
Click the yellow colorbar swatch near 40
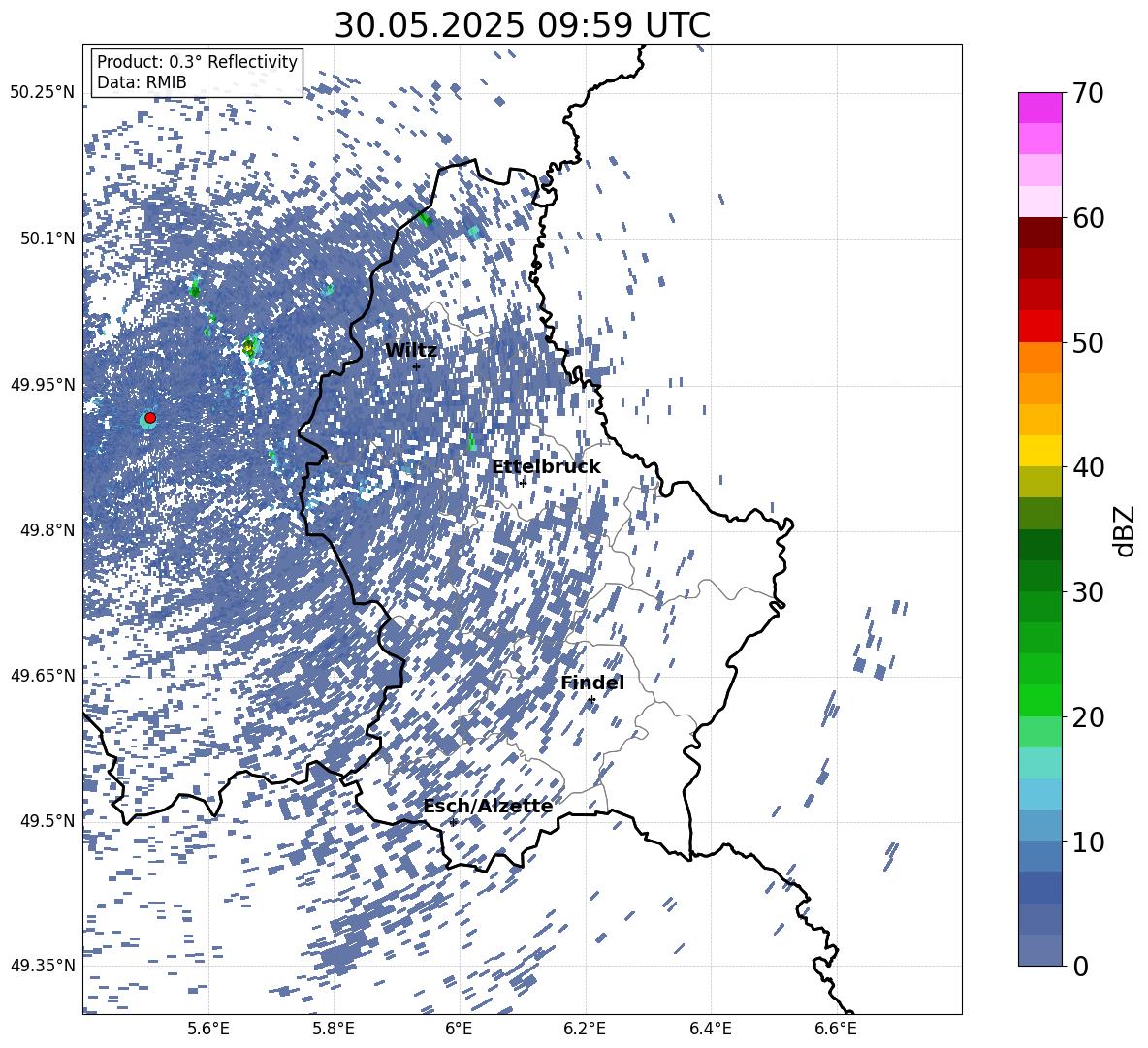1039,451
